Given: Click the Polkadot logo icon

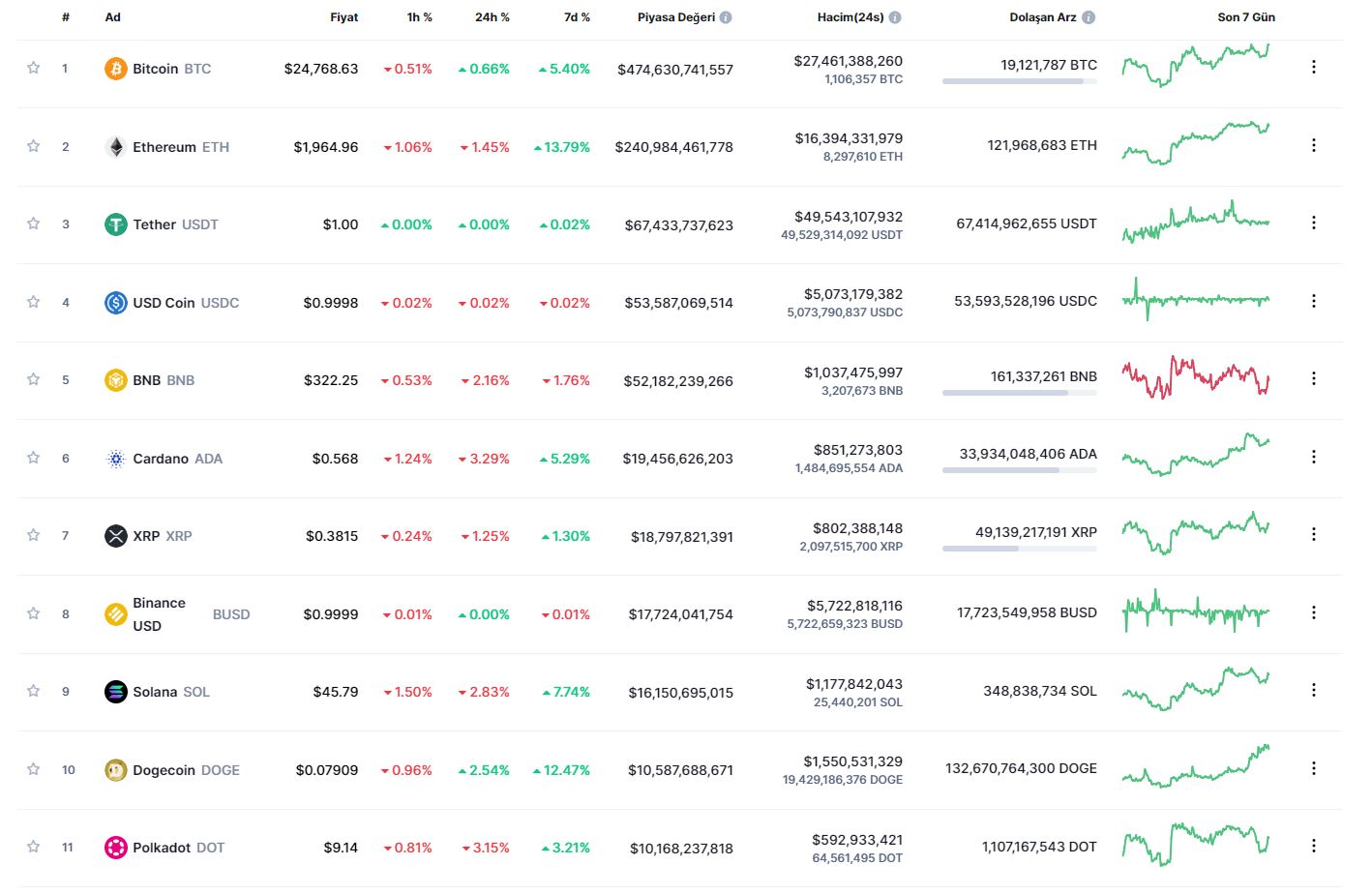Looking at the screenshot, I should pyautogui.click(x=116, y=848).
